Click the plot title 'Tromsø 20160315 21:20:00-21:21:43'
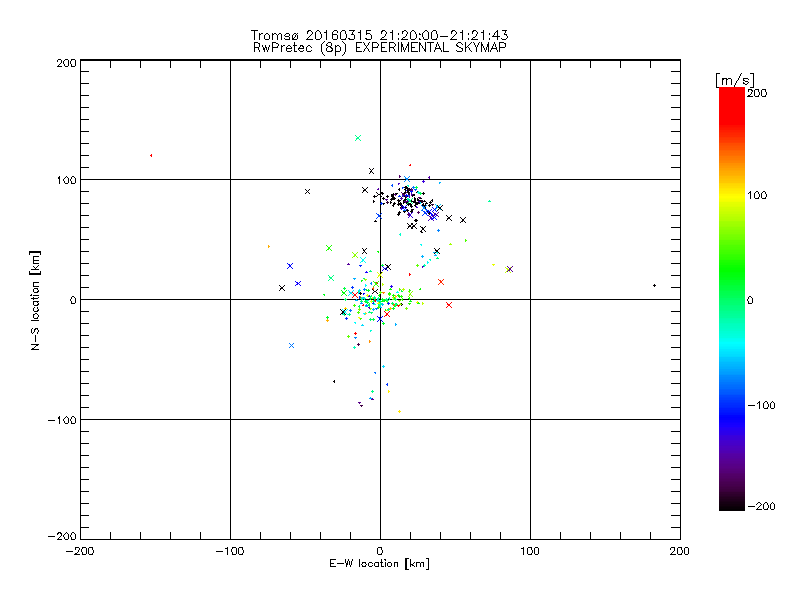Screen dimensions: 800x600 click(x=379, y=35)
